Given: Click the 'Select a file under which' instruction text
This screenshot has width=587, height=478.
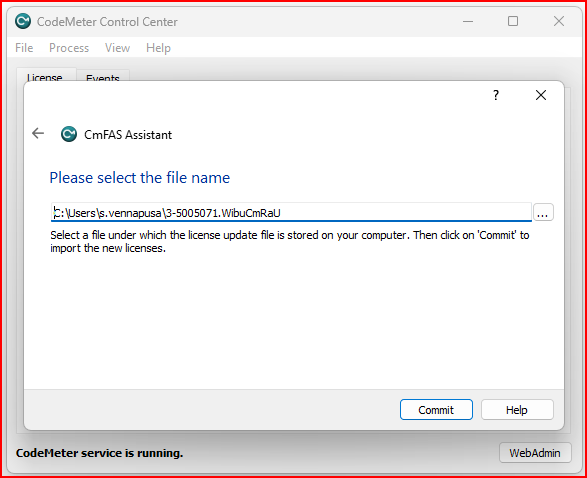Looking at the screenshot, I should pyautogui.click(x=289, y=241).
